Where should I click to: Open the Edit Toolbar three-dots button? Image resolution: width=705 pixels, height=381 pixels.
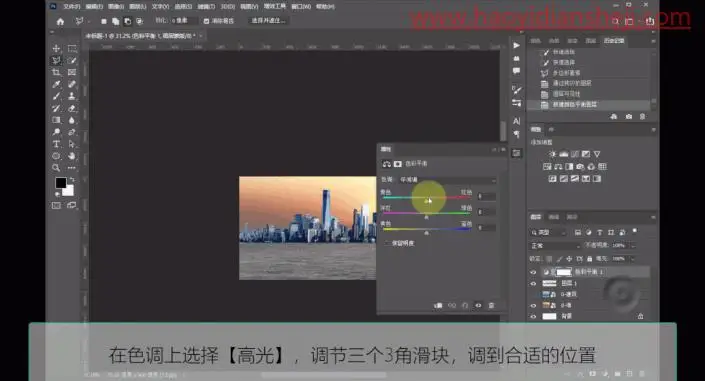click(x=72, y=168)
